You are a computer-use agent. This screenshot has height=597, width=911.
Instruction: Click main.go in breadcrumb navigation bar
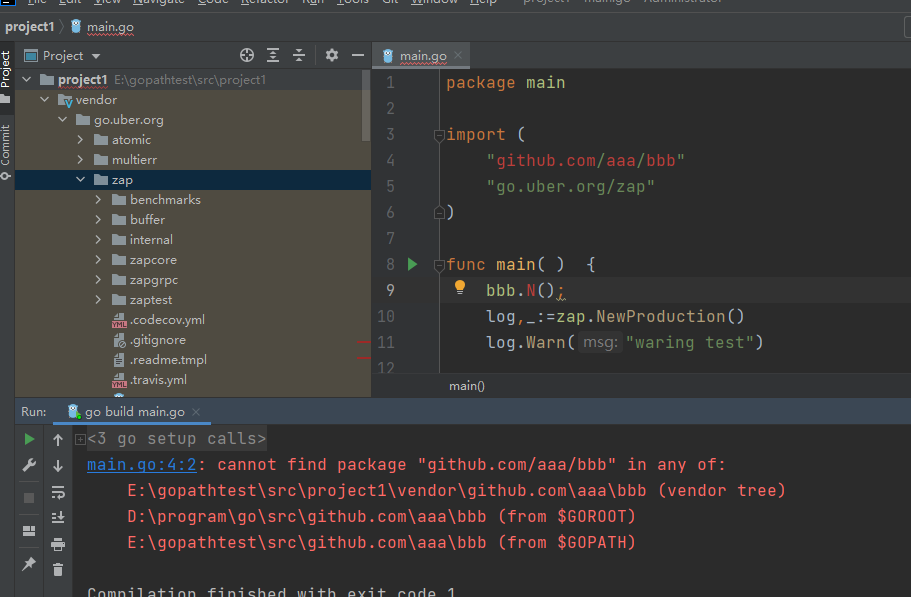[x=103, y=27]
